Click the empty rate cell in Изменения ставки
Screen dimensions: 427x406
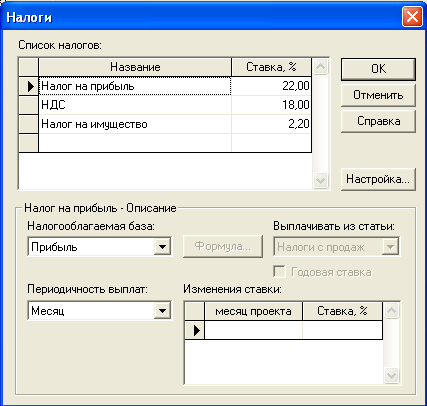[x=342, y=330]
